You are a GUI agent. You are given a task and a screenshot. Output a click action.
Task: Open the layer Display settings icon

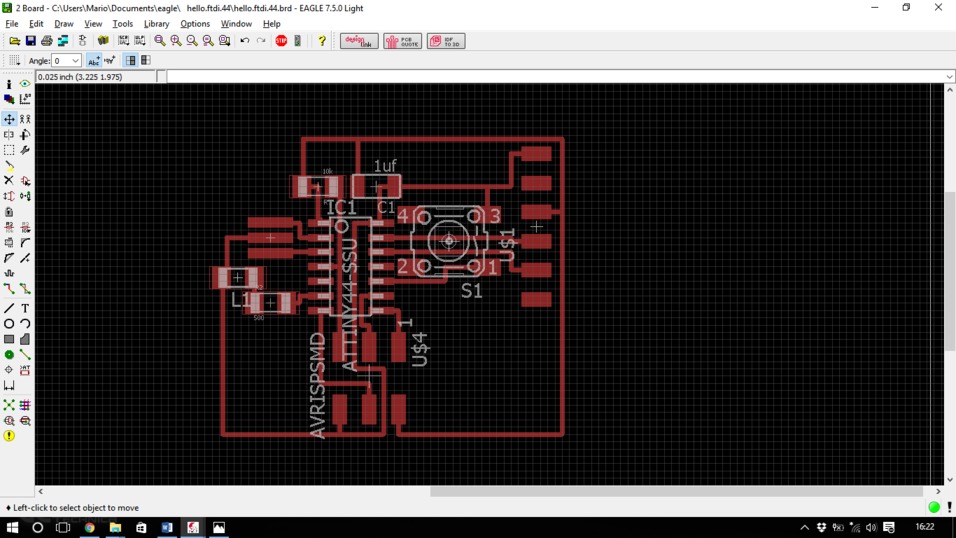[x=9, y=99]
